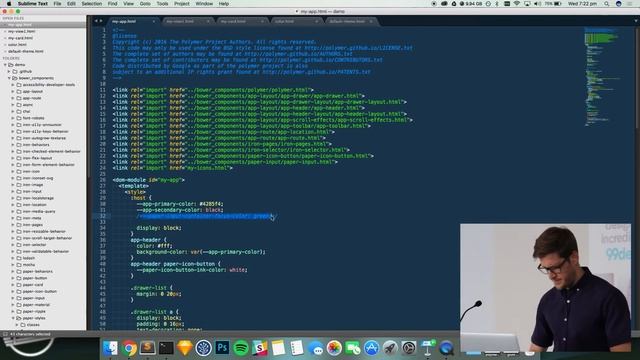Viewport: 640px width, 360px height.
Task: Expand the classes folder
Action: [17, 324]
